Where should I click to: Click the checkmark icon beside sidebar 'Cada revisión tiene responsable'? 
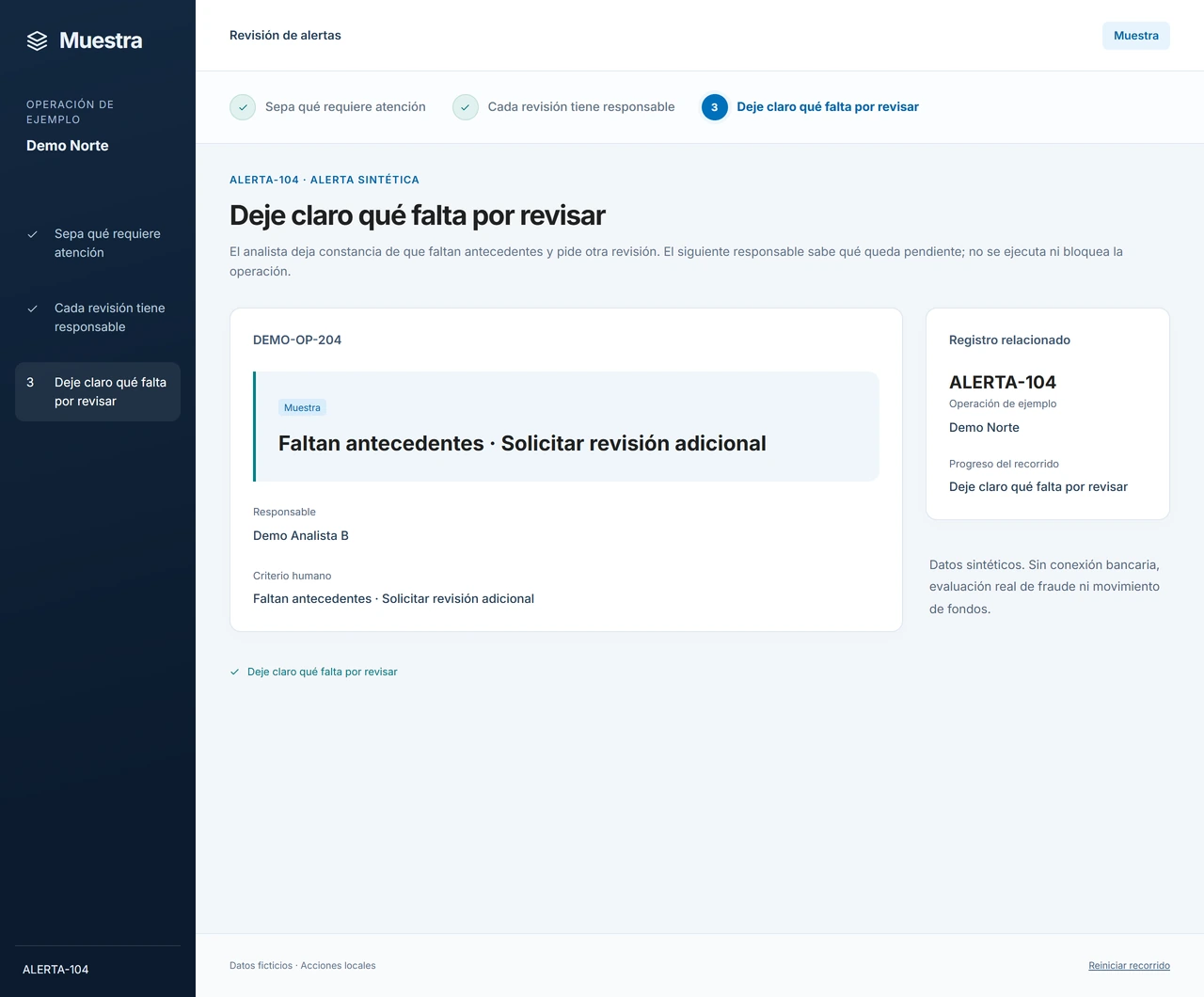[32, 309]
